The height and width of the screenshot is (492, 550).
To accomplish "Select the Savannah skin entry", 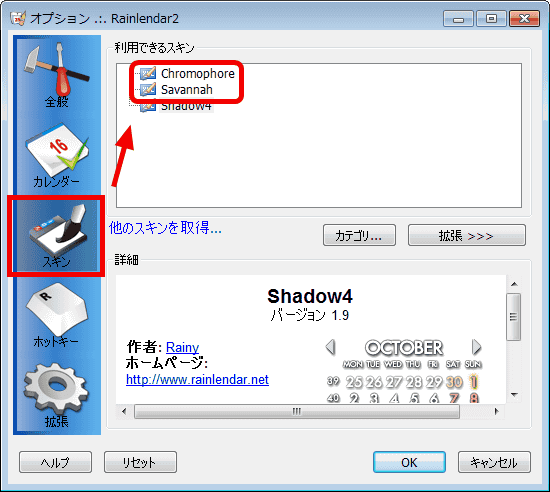I will tap(187, 90).
